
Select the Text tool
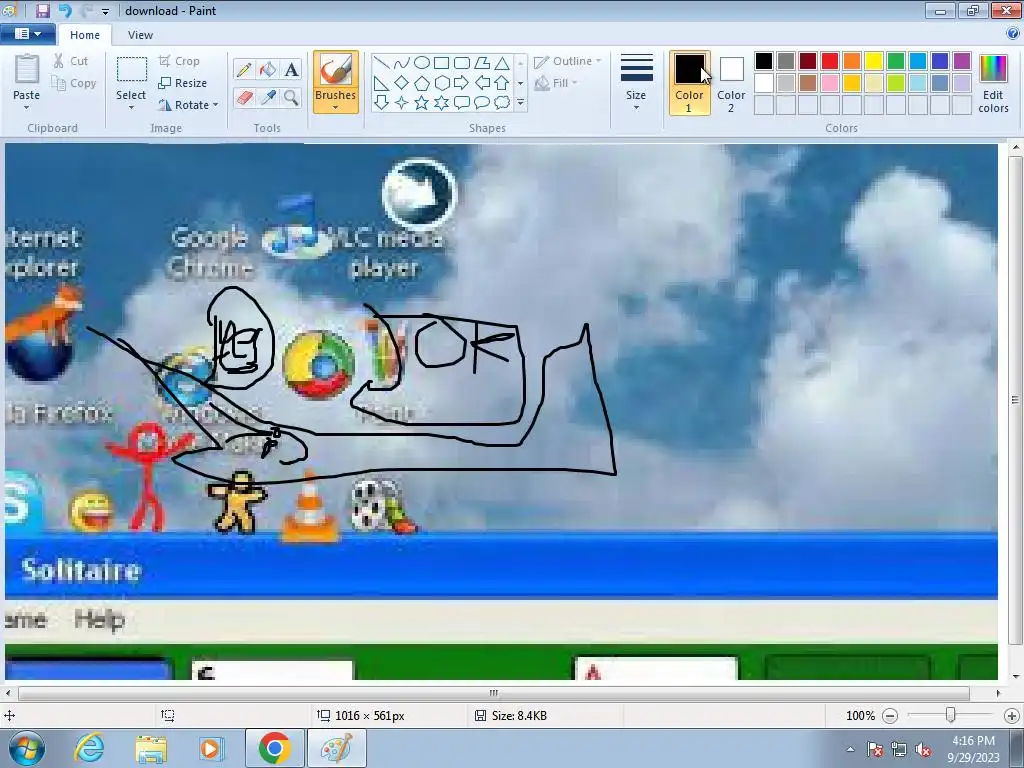291,69
